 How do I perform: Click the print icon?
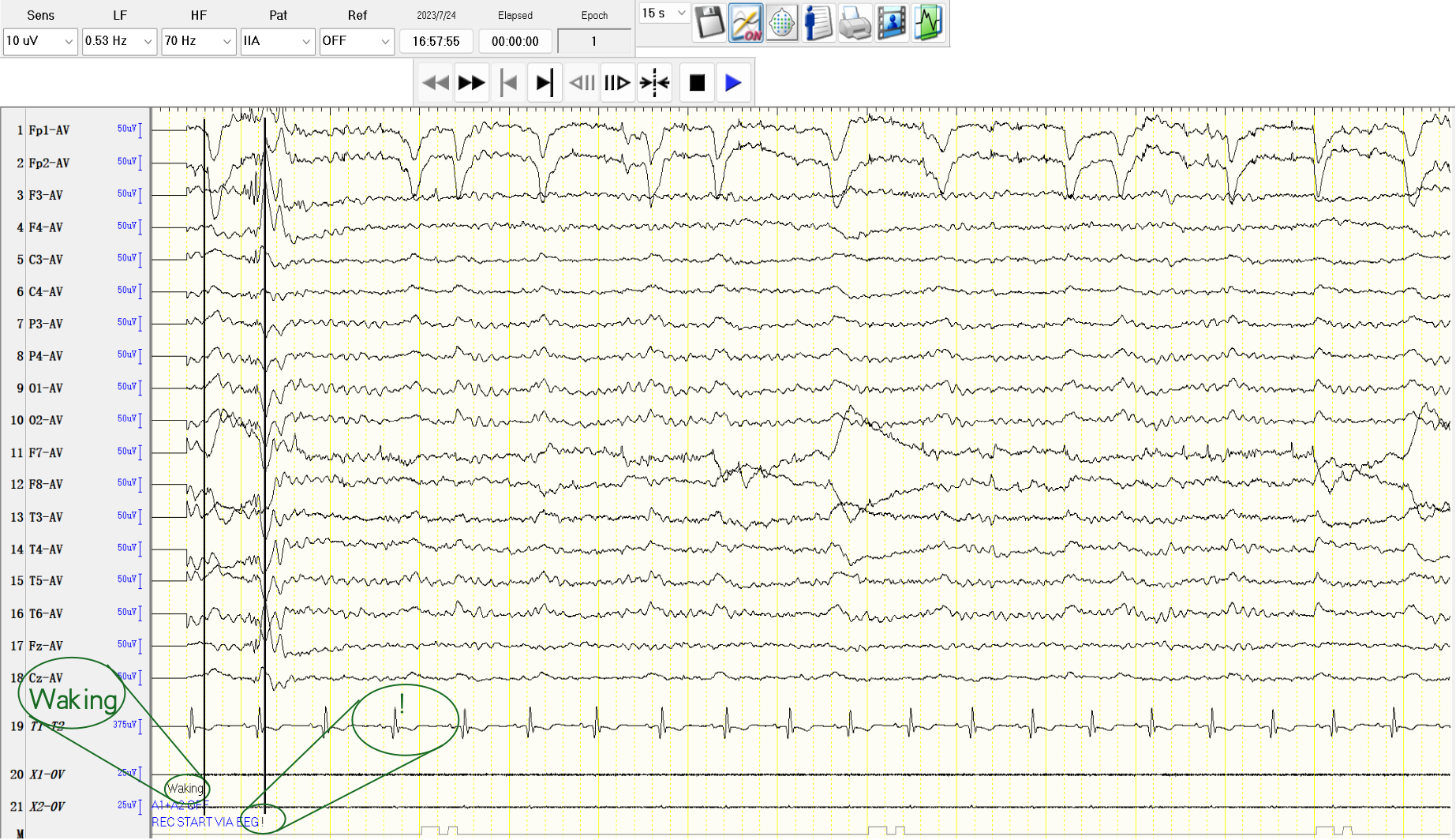tap(855, 24)
